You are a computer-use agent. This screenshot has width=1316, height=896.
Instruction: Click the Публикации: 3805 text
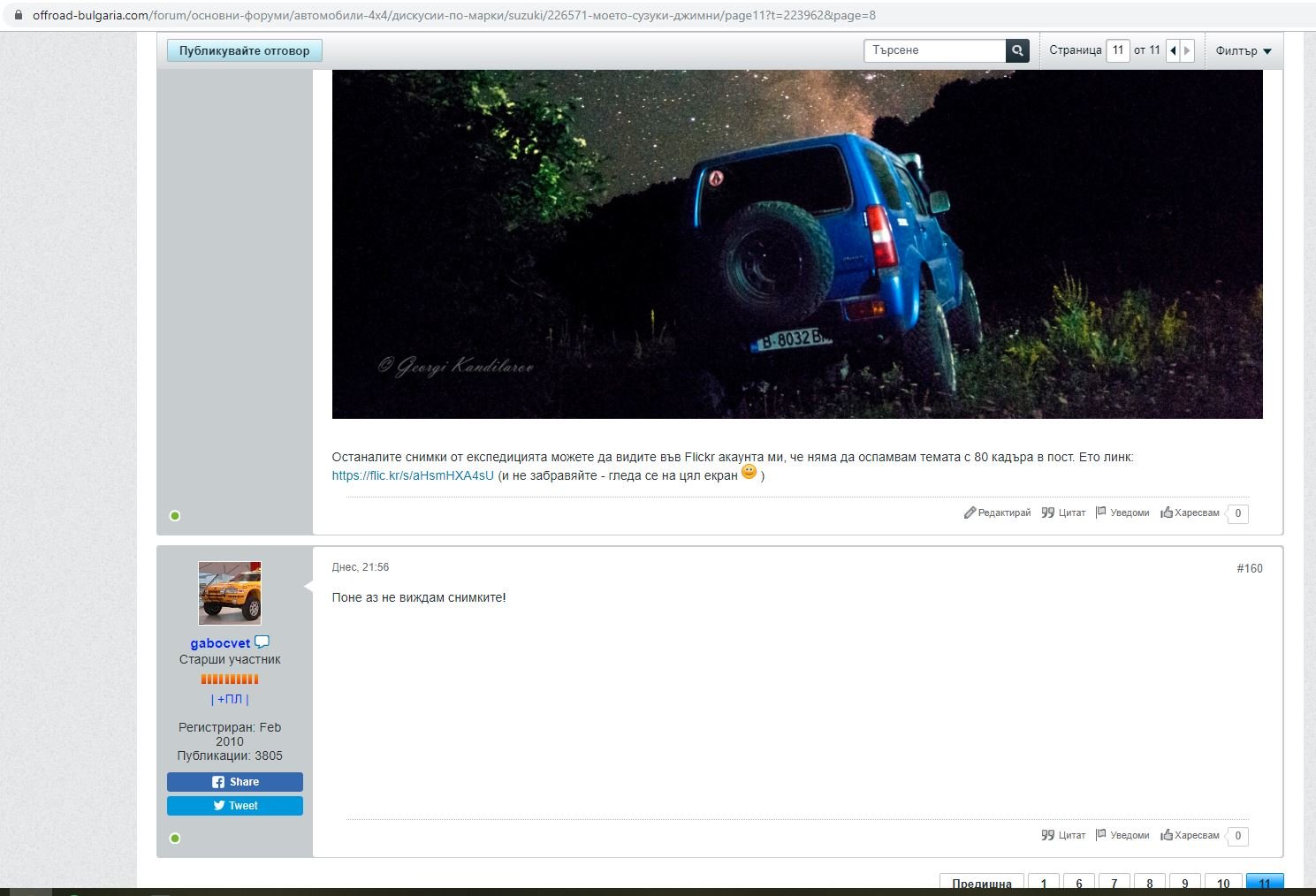230,756
